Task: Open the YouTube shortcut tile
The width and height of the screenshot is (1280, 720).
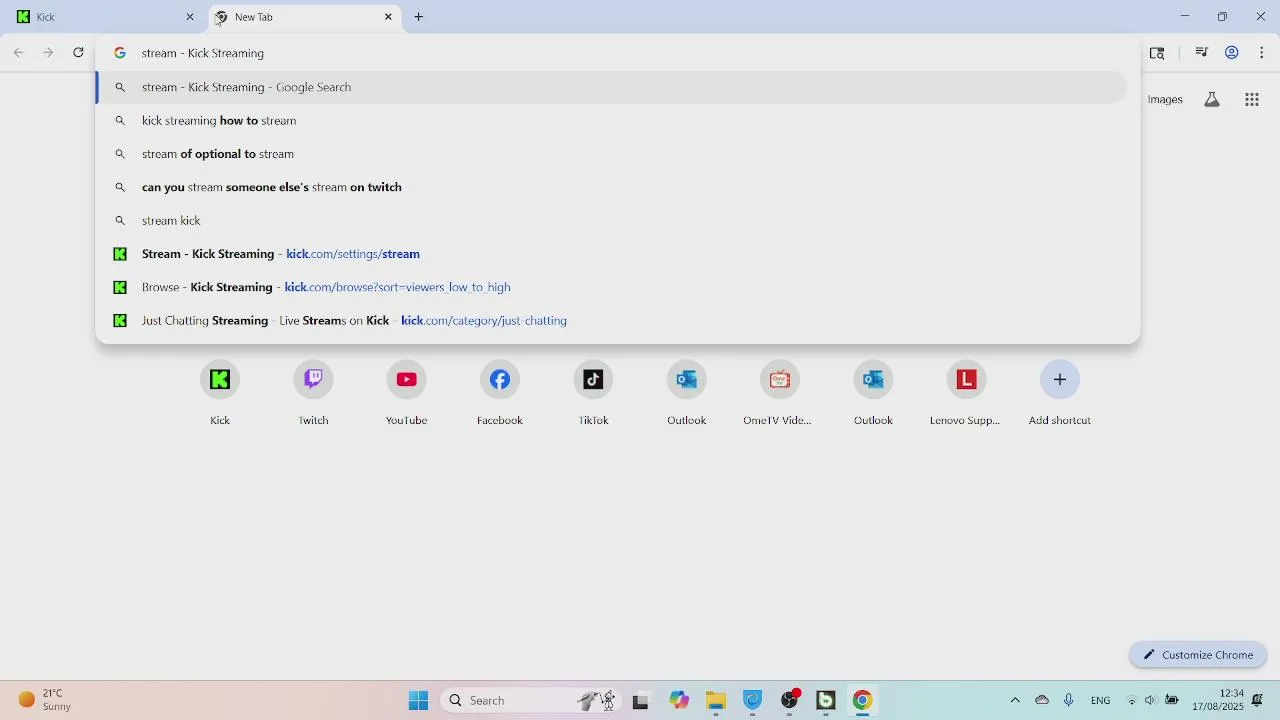Action: point(407,393)
